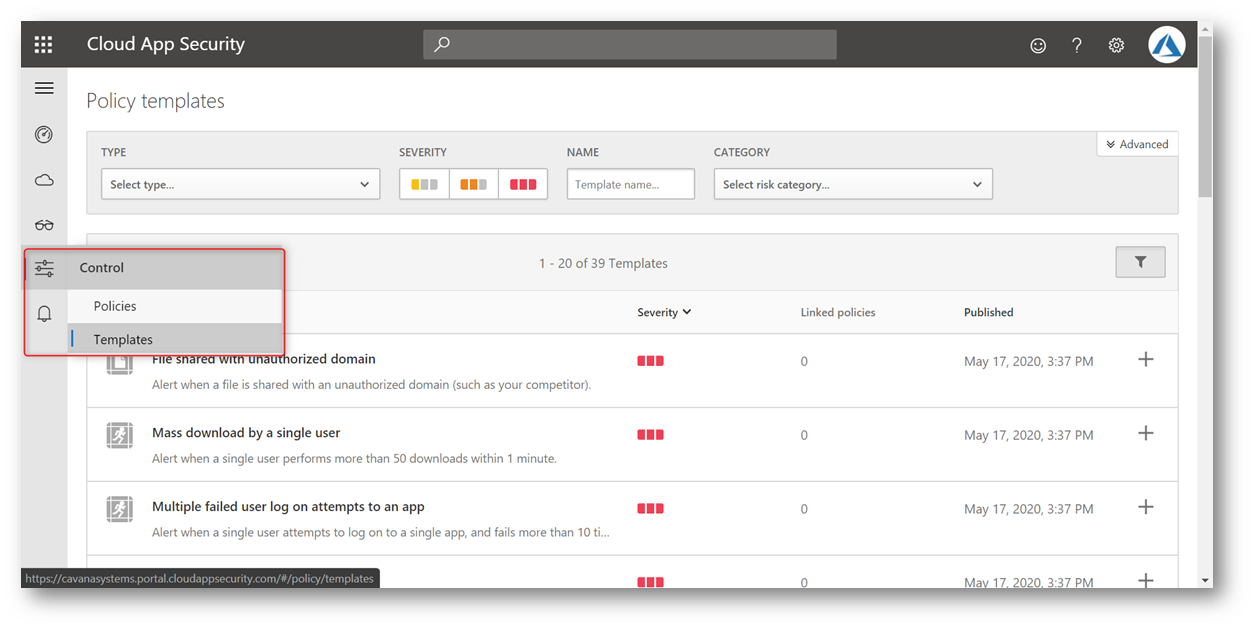This screenshot has width=1255, height=630.
Task: Click Mass download published date
Action: (x=1029, y=435)
